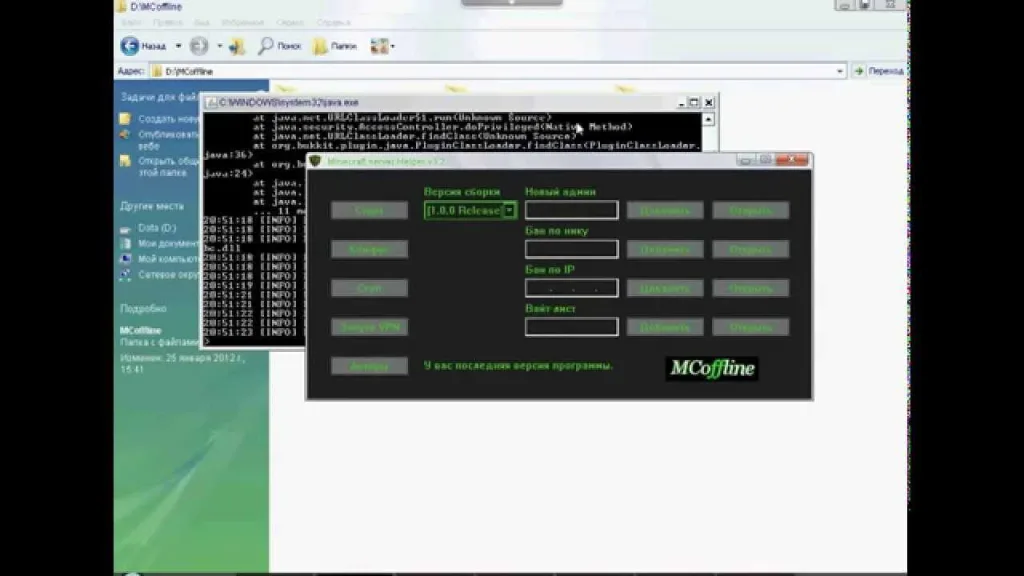
Task: Click the Запуск VPN button
Action: coord(370,327)
